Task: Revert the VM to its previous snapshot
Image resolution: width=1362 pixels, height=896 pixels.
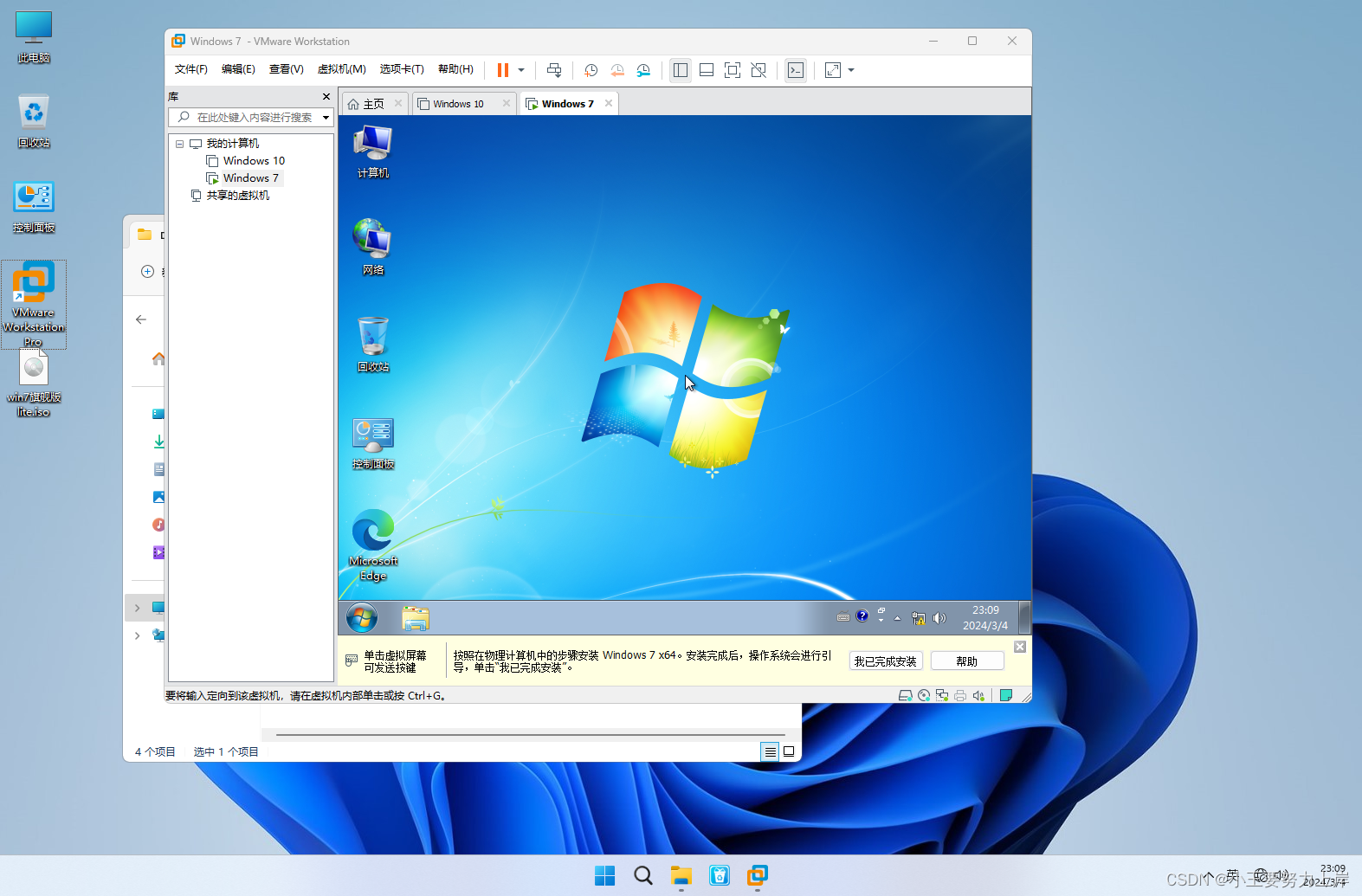Action: pyautogui.click(x=617, y=70)
